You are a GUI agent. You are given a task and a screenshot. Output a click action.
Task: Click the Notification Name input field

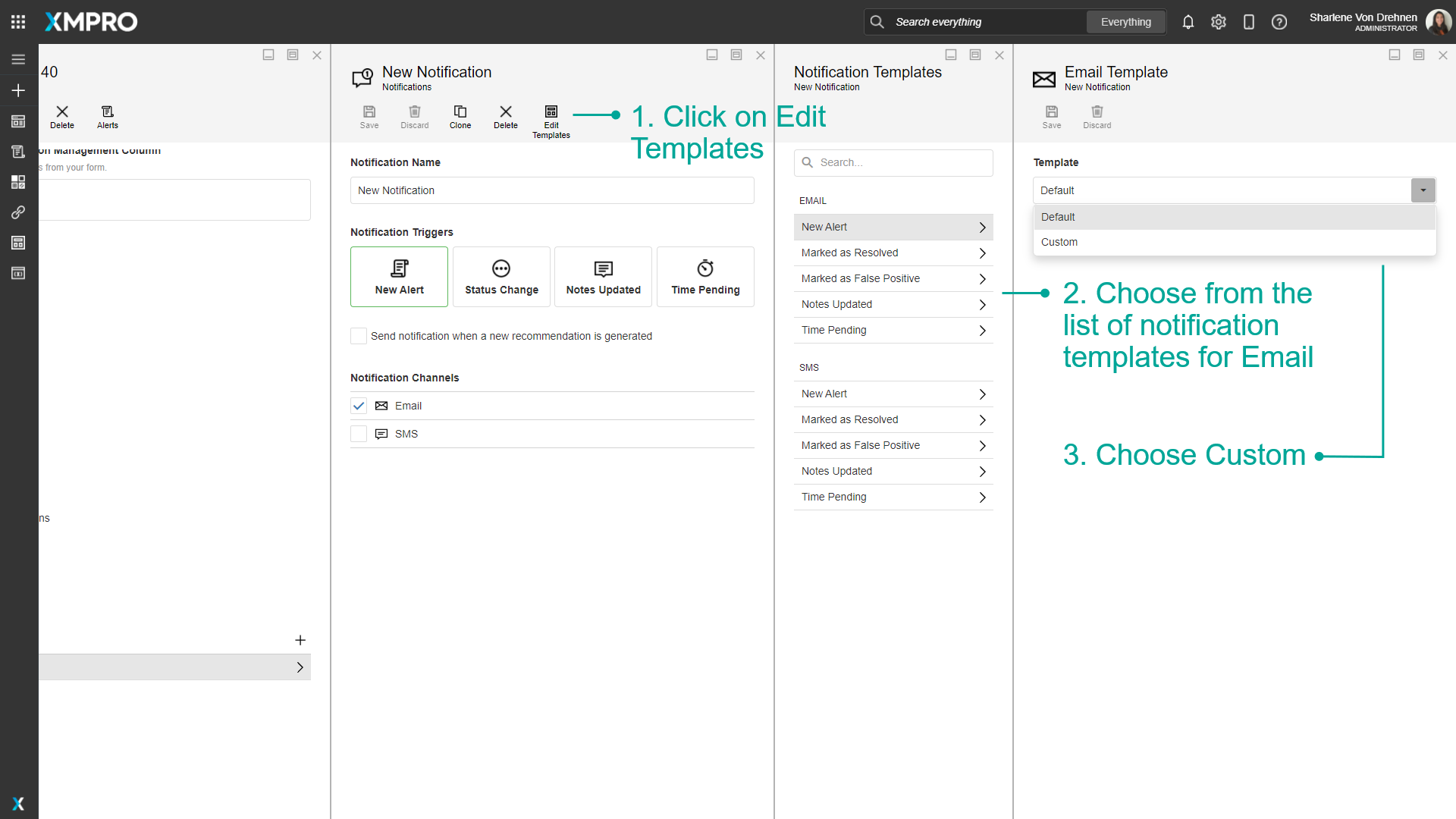coord(552,190)
